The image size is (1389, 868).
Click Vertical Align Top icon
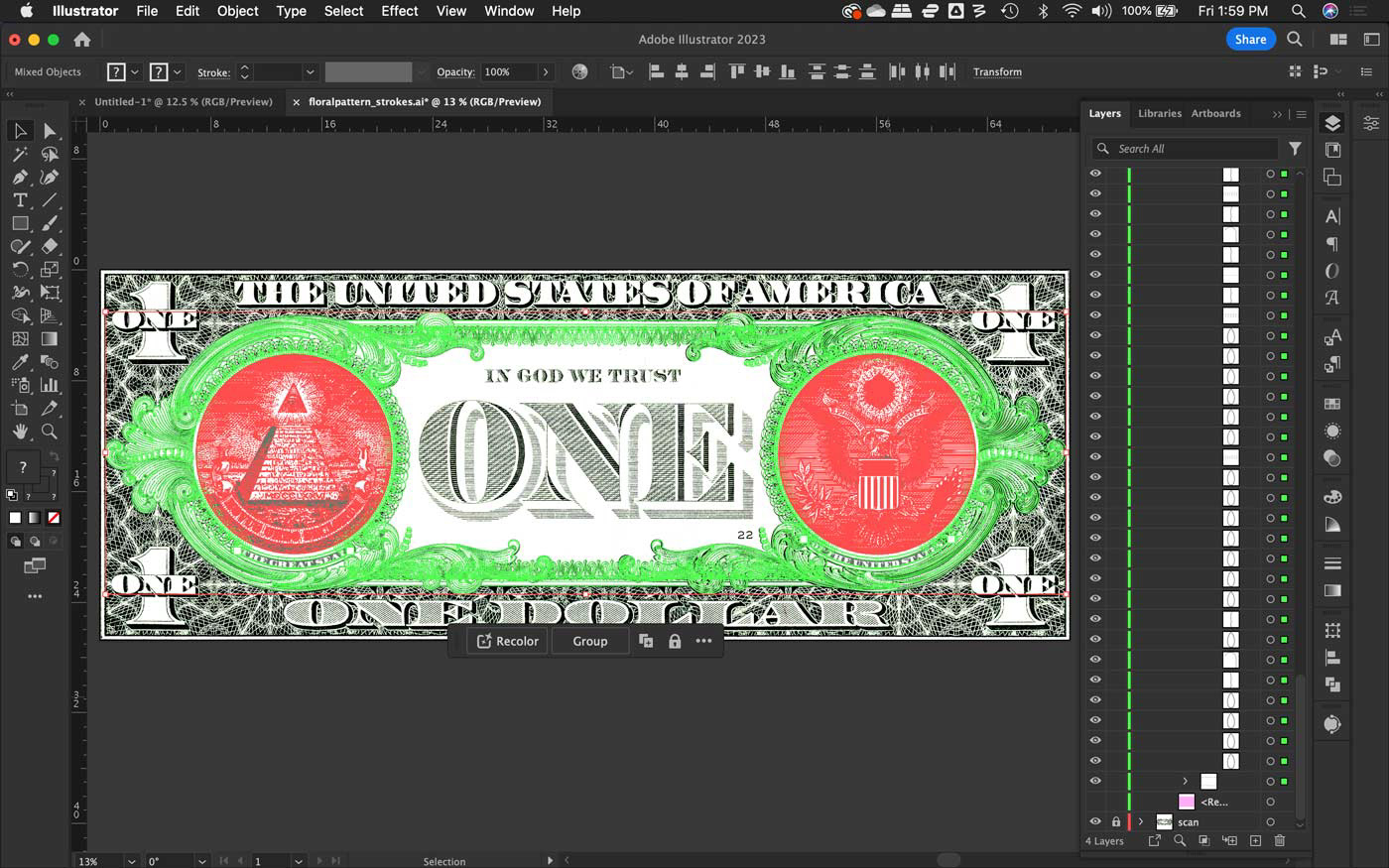[x=736, y=71]
